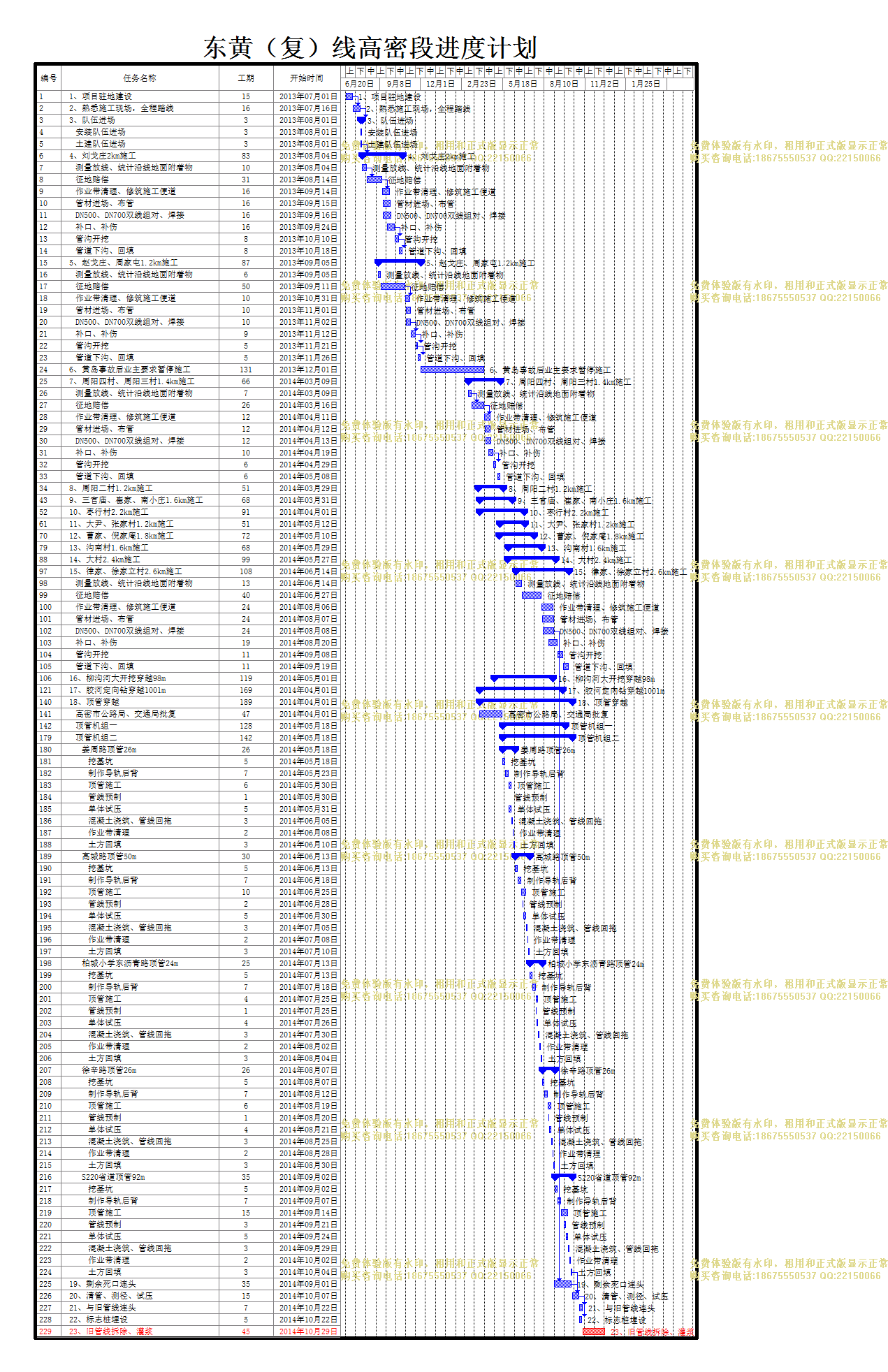Select table cell 顶管机组一
Viewport: 888px width, 1372px height.
click(x=140, y=726)
